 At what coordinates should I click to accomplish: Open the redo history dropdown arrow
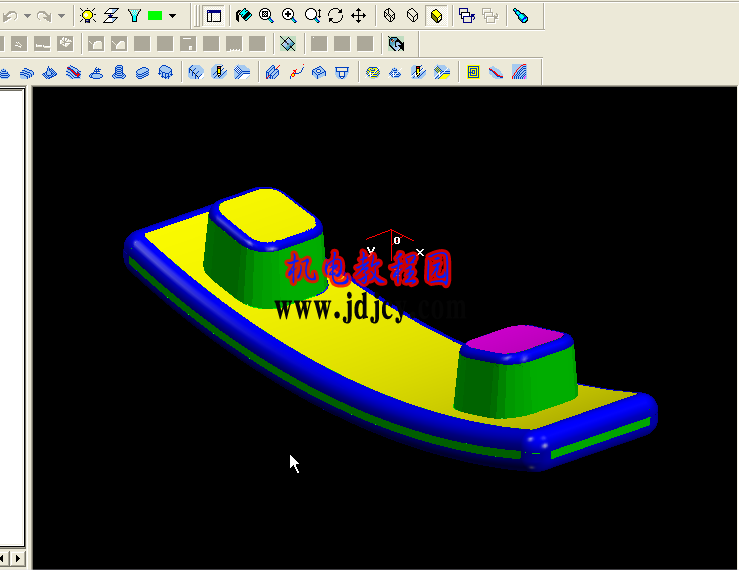coord(61,15)
